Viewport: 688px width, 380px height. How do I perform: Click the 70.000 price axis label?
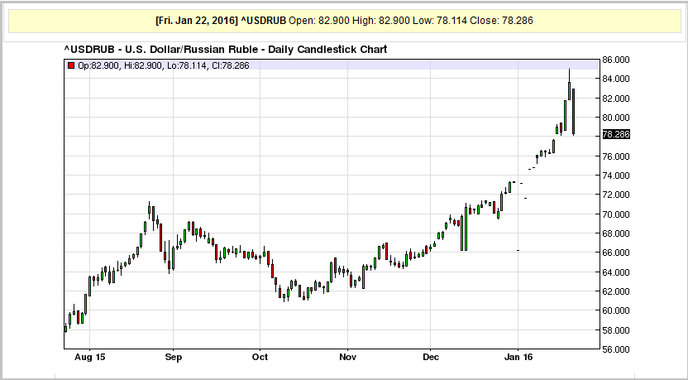click(x=616, y=214)
